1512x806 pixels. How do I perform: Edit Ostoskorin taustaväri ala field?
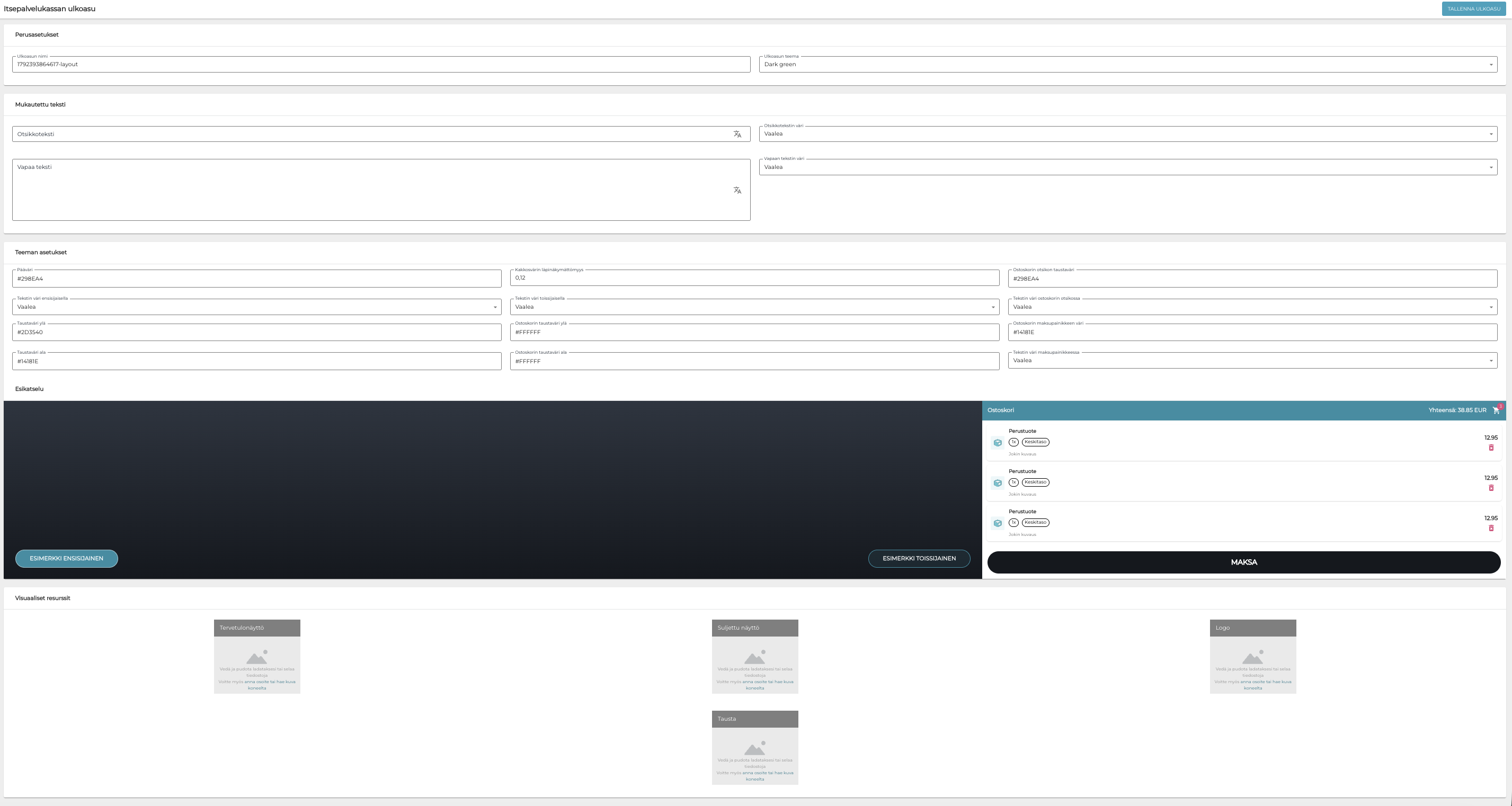coord(754,361)
